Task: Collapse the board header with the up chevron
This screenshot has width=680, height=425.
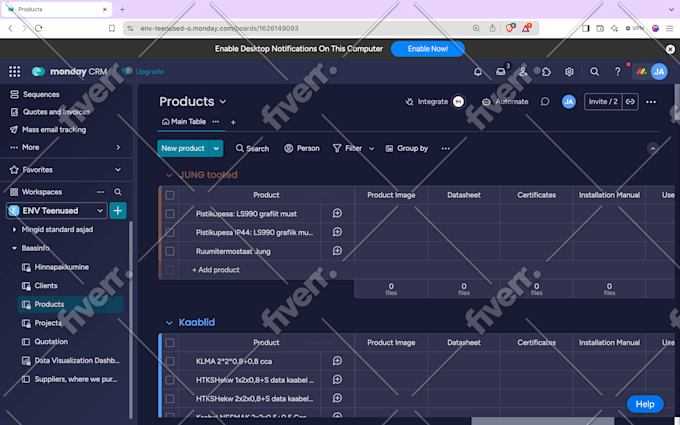Action: (652, 149)
